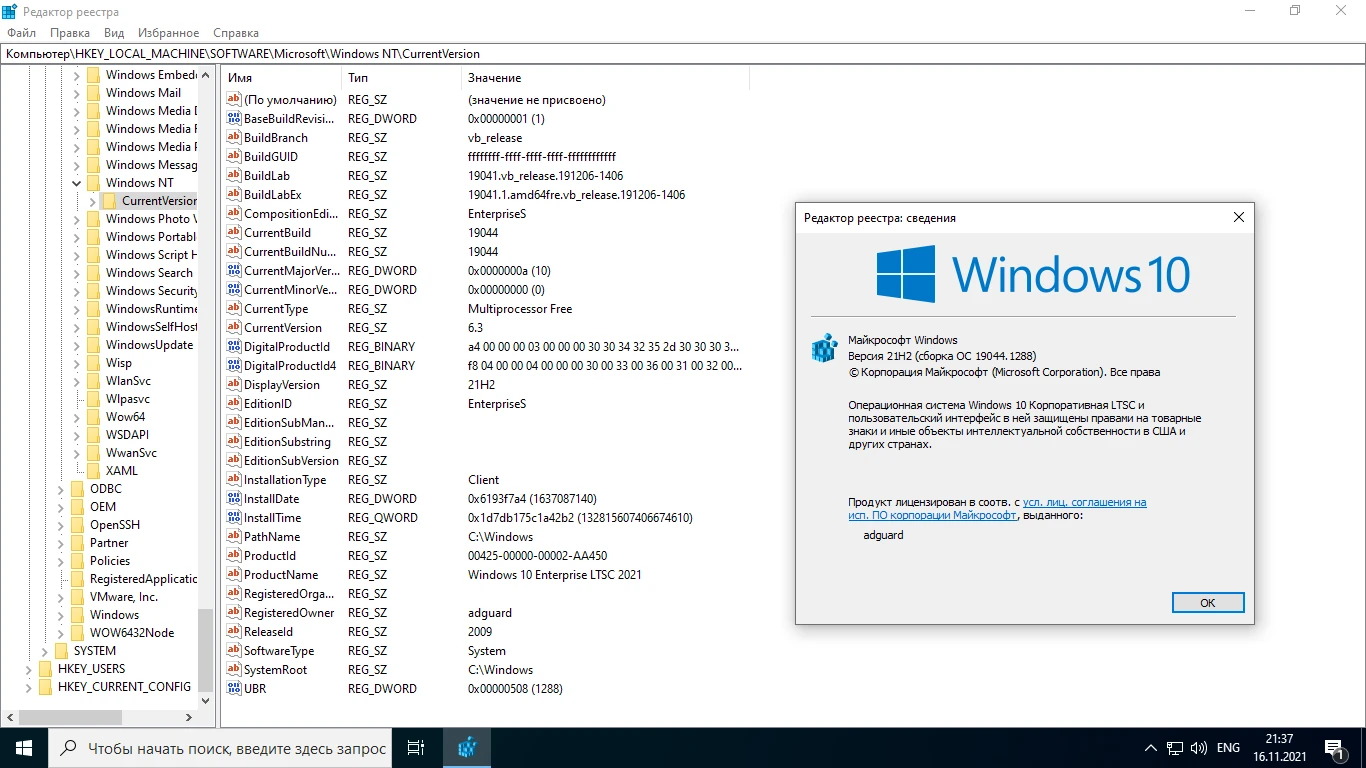Click the Task View taskbar icon
Image resolution: width=1366 pixels, height=768 pixels.
416,747
